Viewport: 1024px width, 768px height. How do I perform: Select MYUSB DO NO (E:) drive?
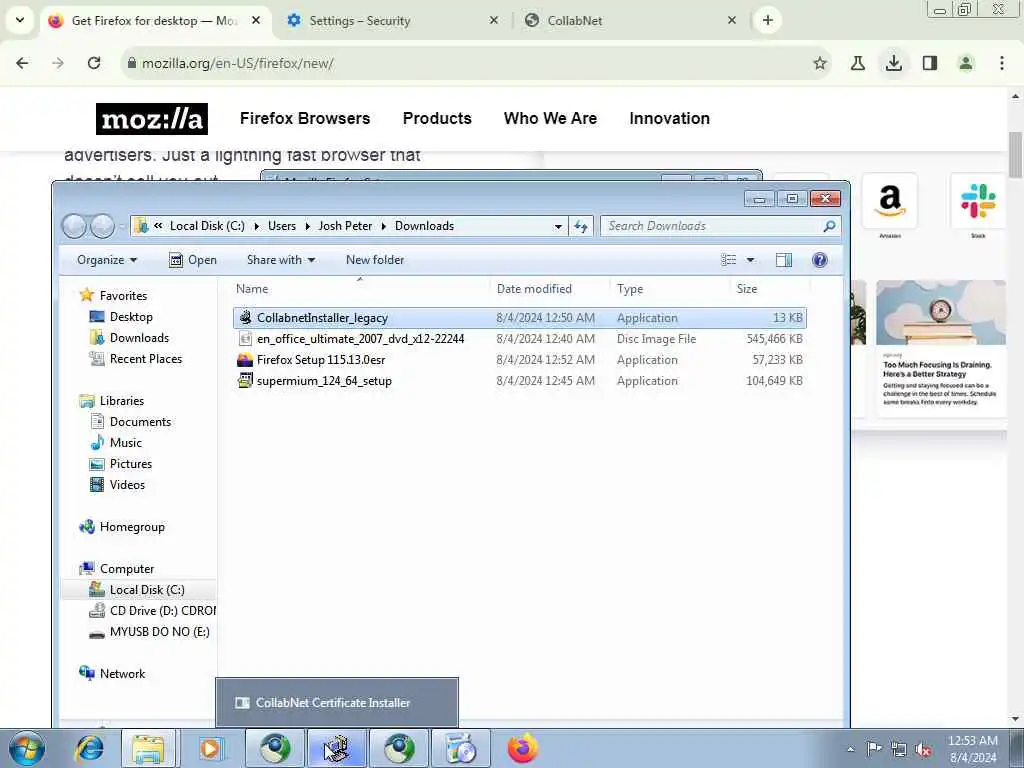pos(159,632)
